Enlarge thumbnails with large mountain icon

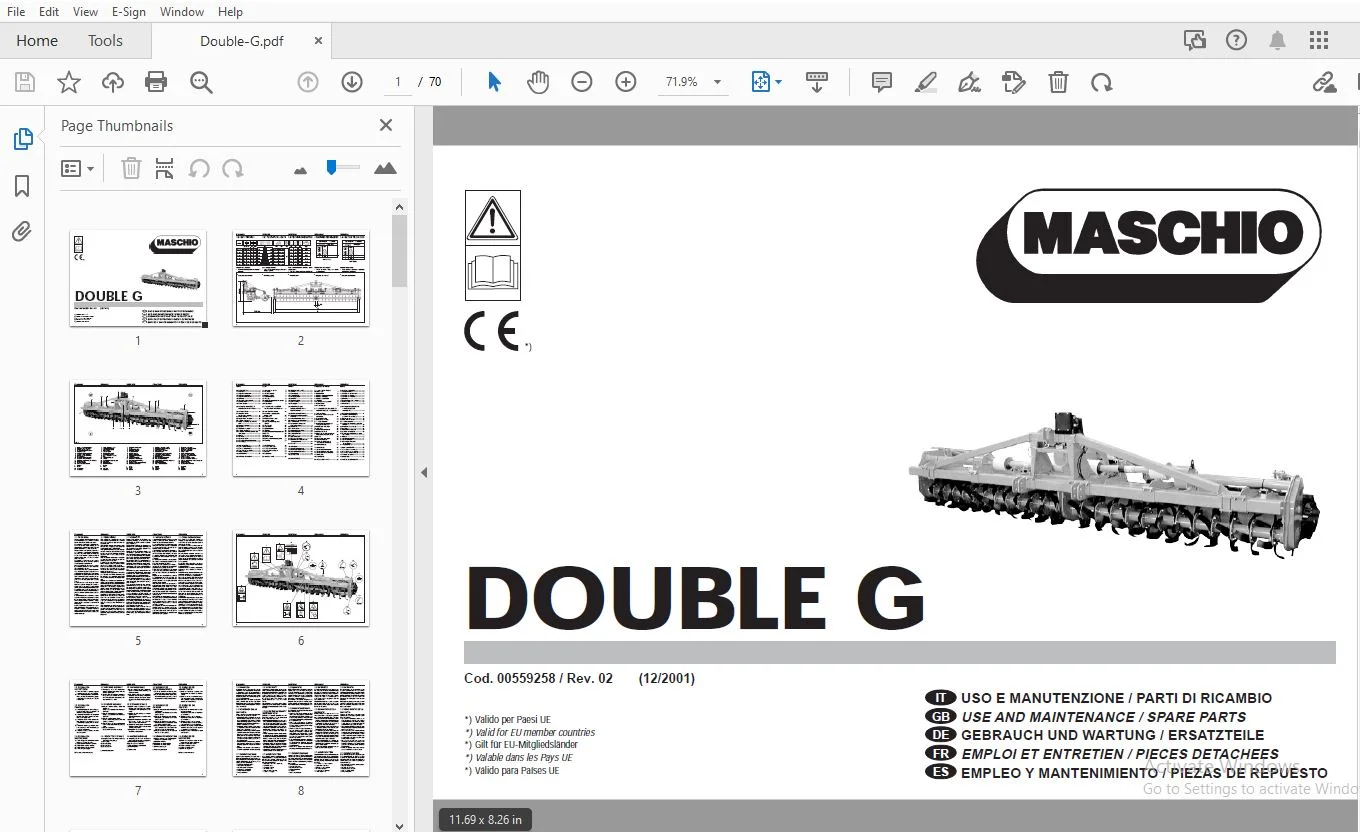coord(385,169)
